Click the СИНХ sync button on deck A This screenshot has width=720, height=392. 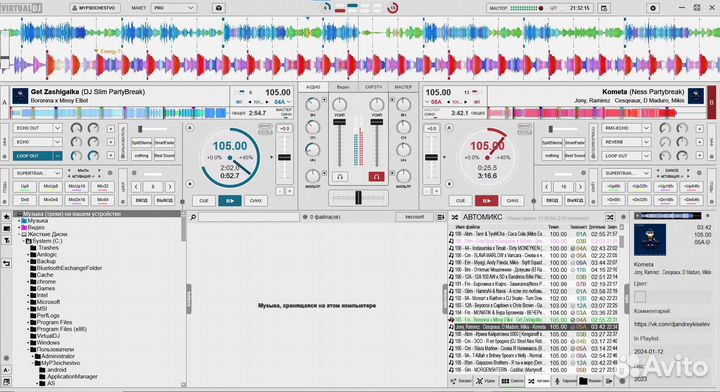pos(256,201)
